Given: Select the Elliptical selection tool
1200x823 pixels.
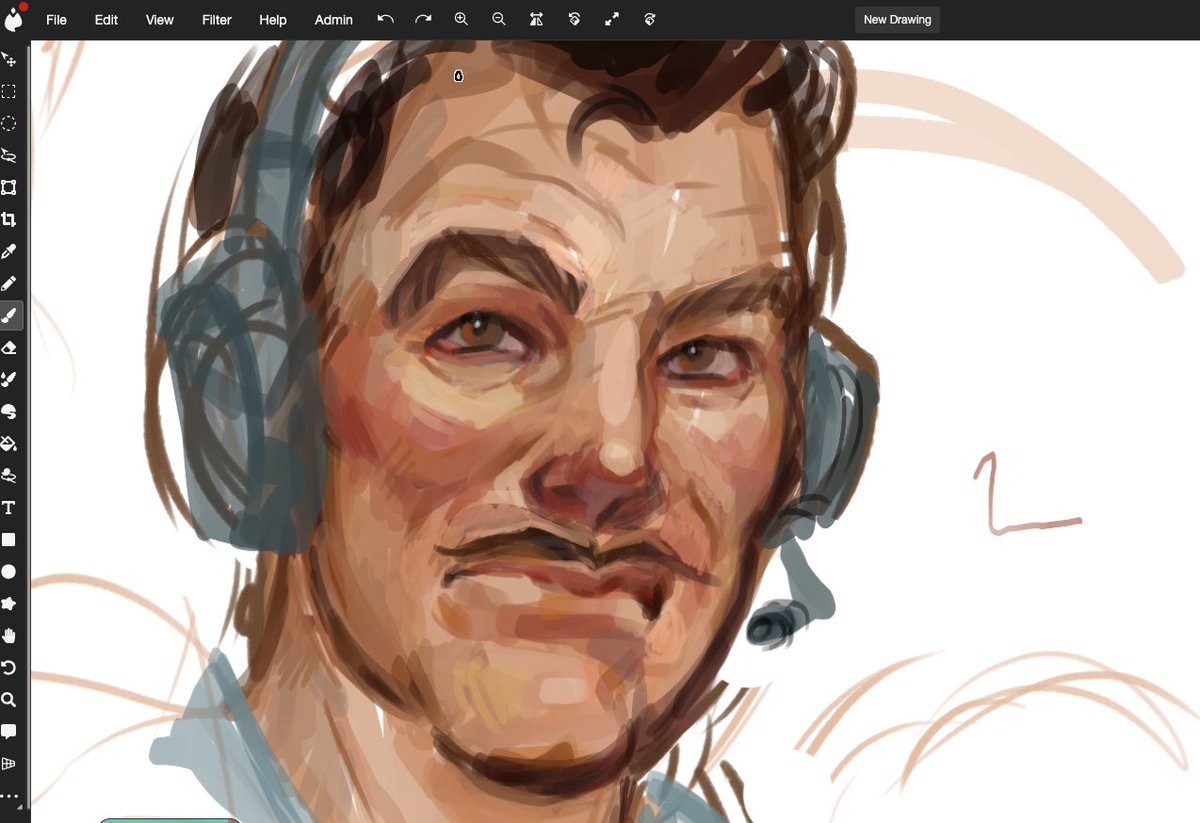Looking at the screenshot, I should [9, 124].
